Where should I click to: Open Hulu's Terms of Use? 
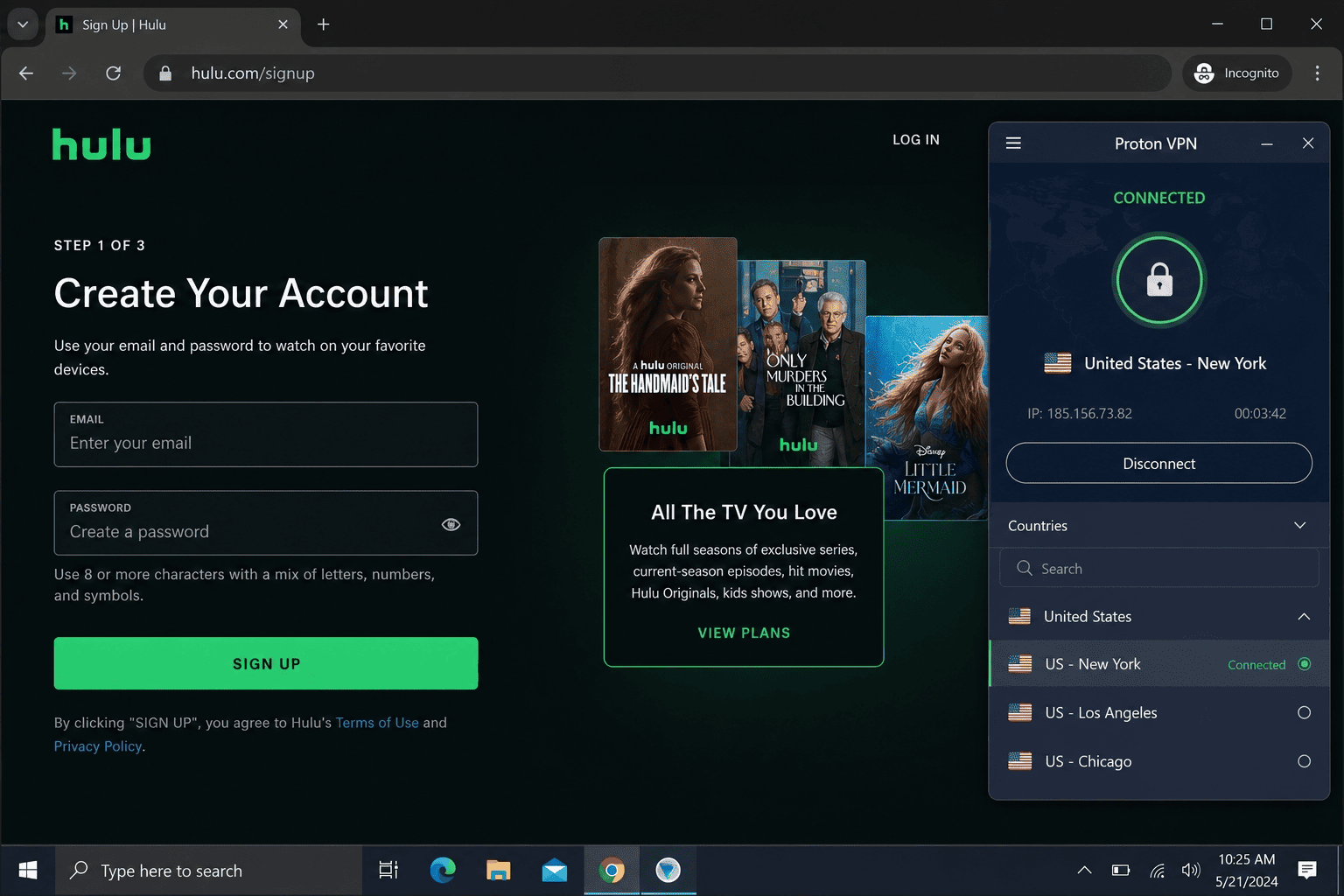(x=377, y=723)
